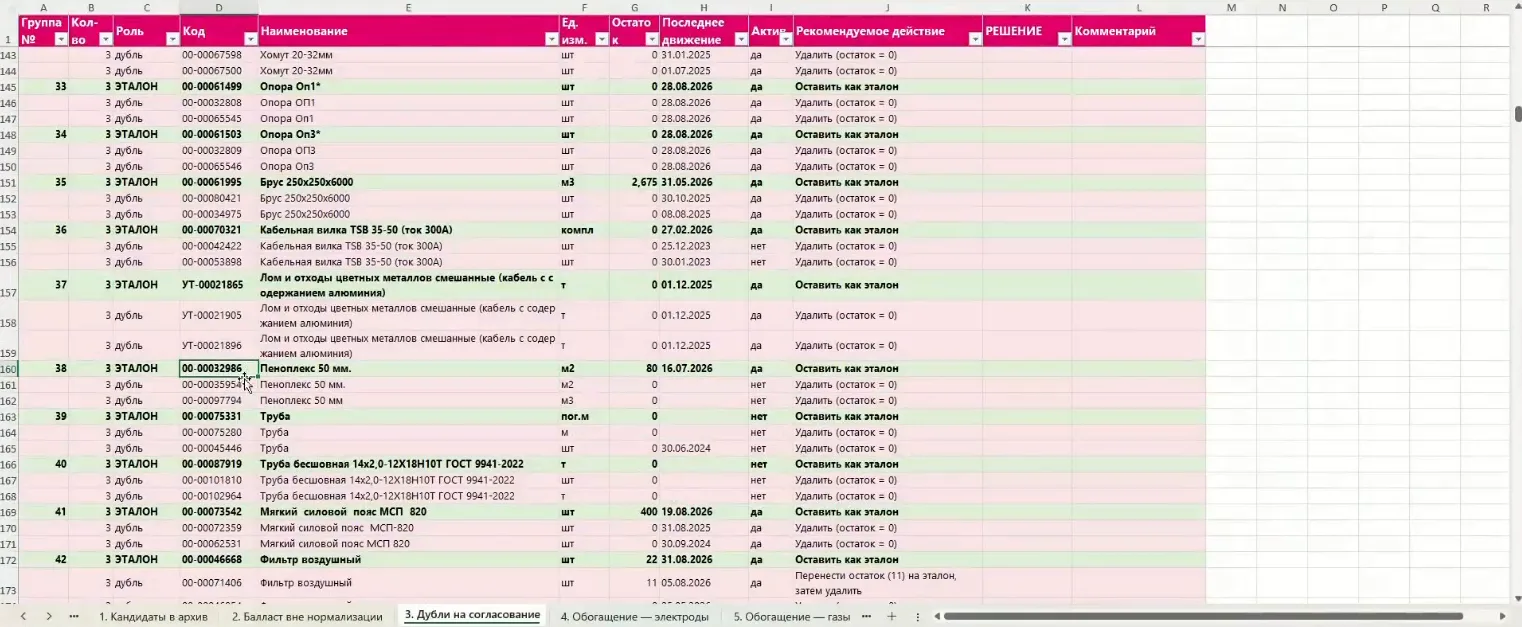
Task: Expand the Комментарий column filter
Action: (1198, 39)
